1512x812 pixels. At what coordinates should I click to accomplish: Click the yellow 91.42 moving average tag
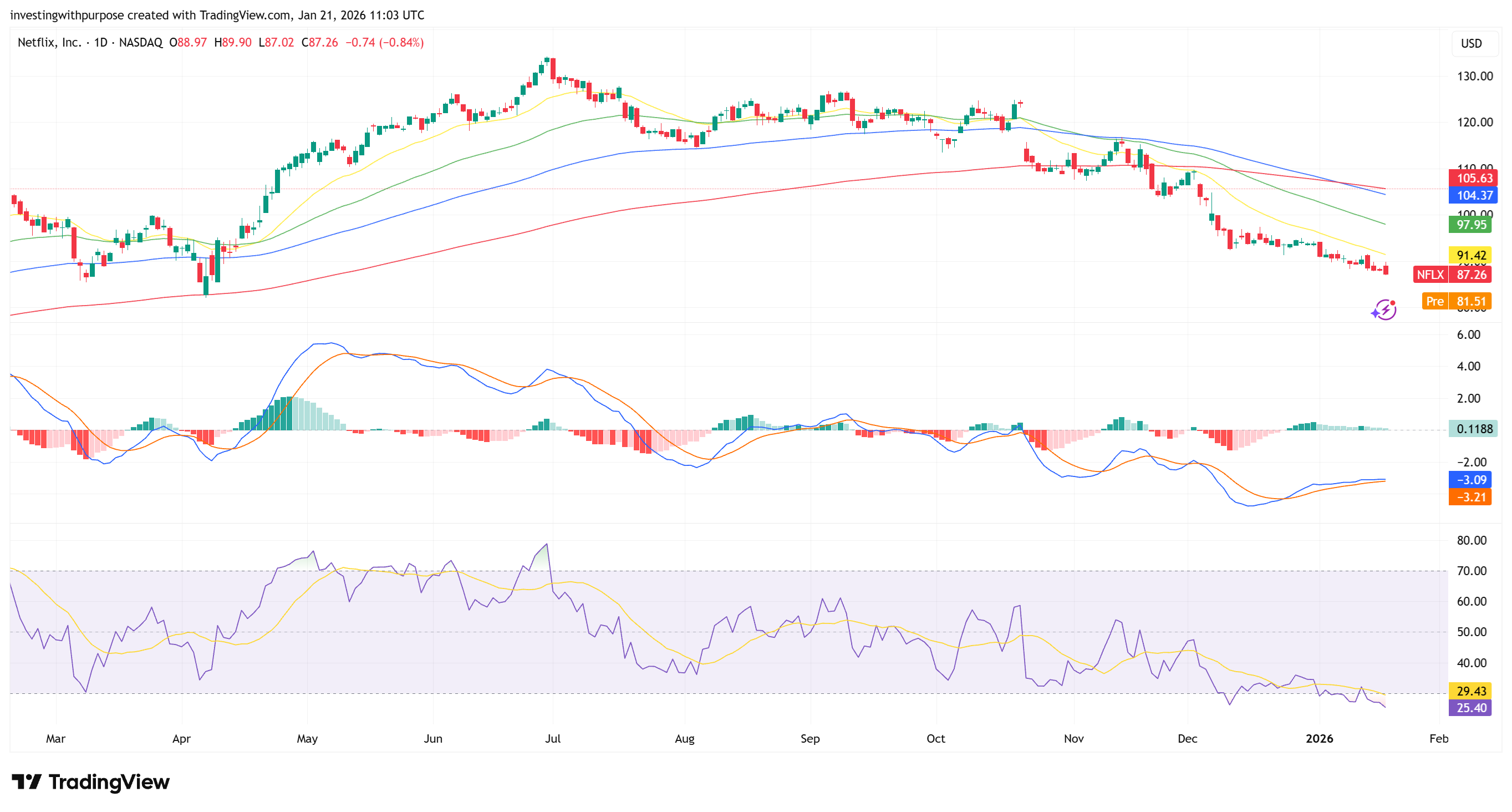coord(1470,255)
